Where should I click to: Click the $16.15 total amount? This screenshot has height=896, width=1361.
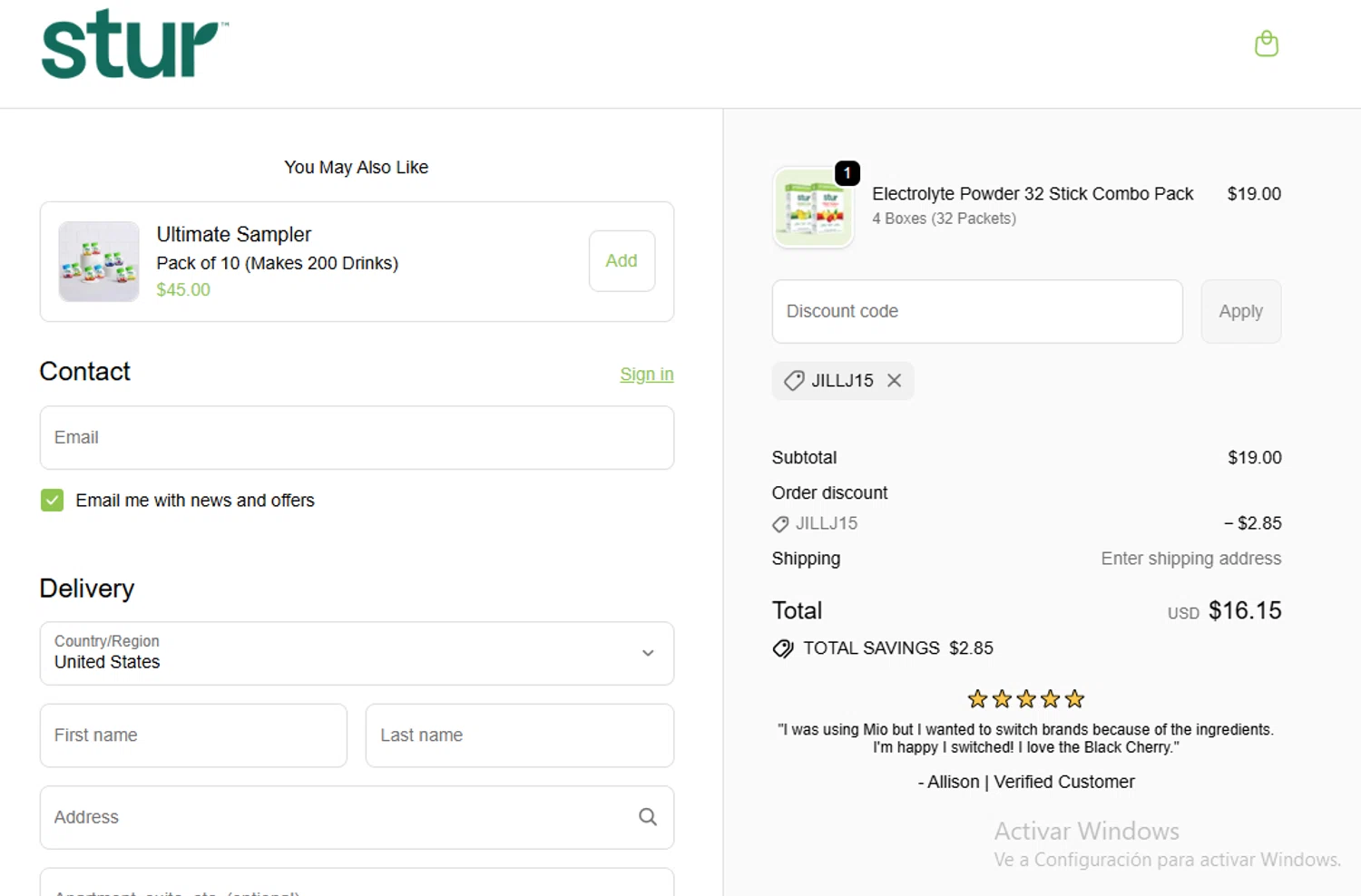pyautogui.click(x=1245, y=610)
